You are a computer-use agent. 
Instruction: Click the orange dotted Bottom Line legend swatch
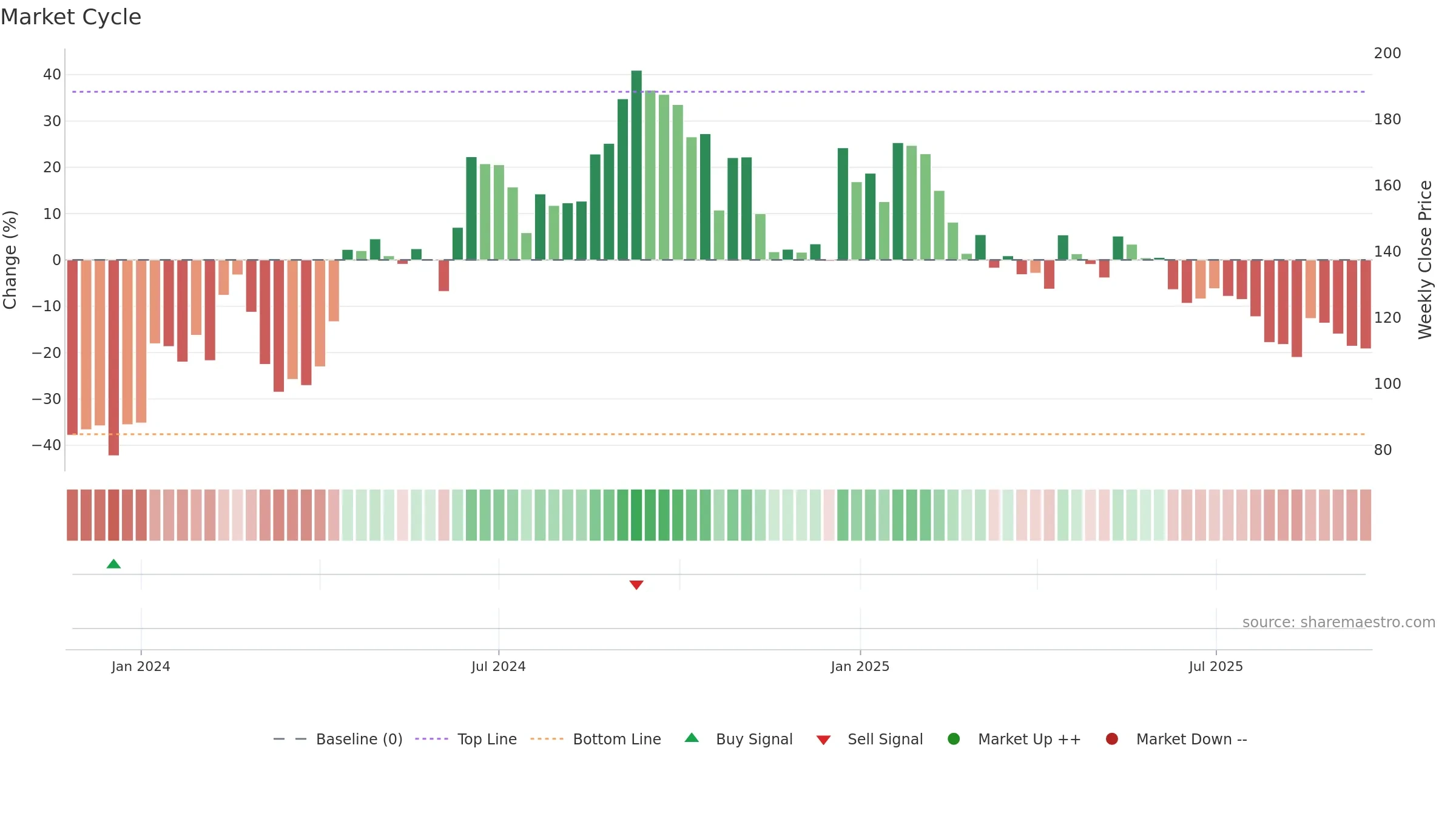(547, 739)
